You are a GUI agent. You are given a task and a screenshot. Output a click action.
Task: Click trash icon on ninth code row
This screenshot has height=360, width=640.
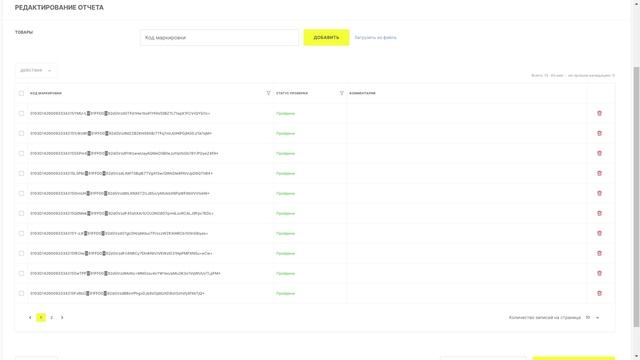coord(599,273)
